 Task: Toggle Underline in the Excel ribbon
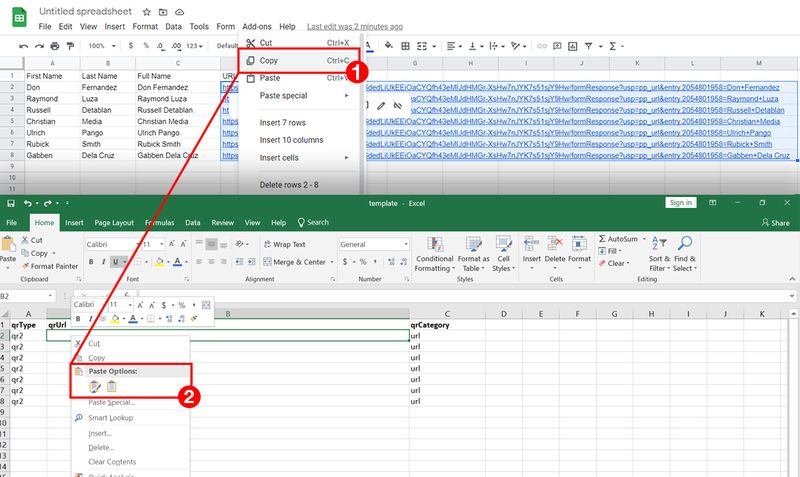coord(116,262)
